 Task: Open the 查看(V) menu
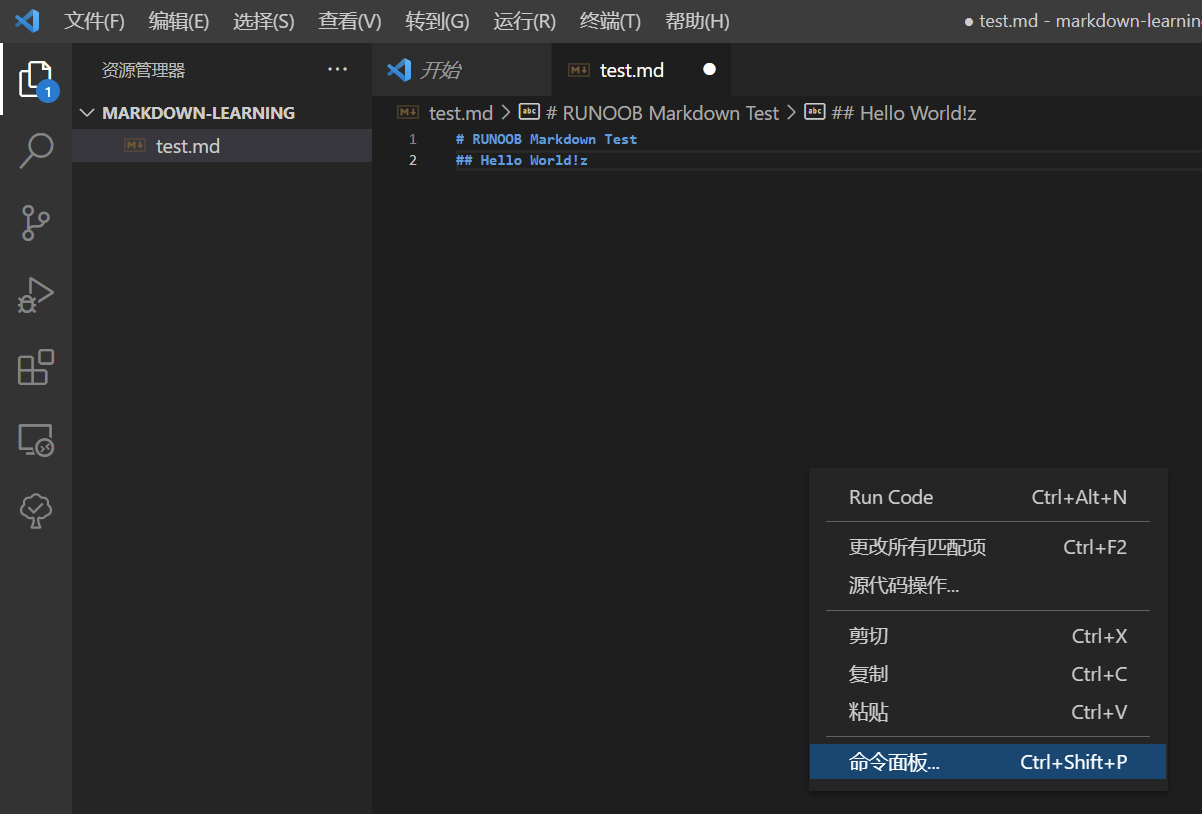click(350, 21)
